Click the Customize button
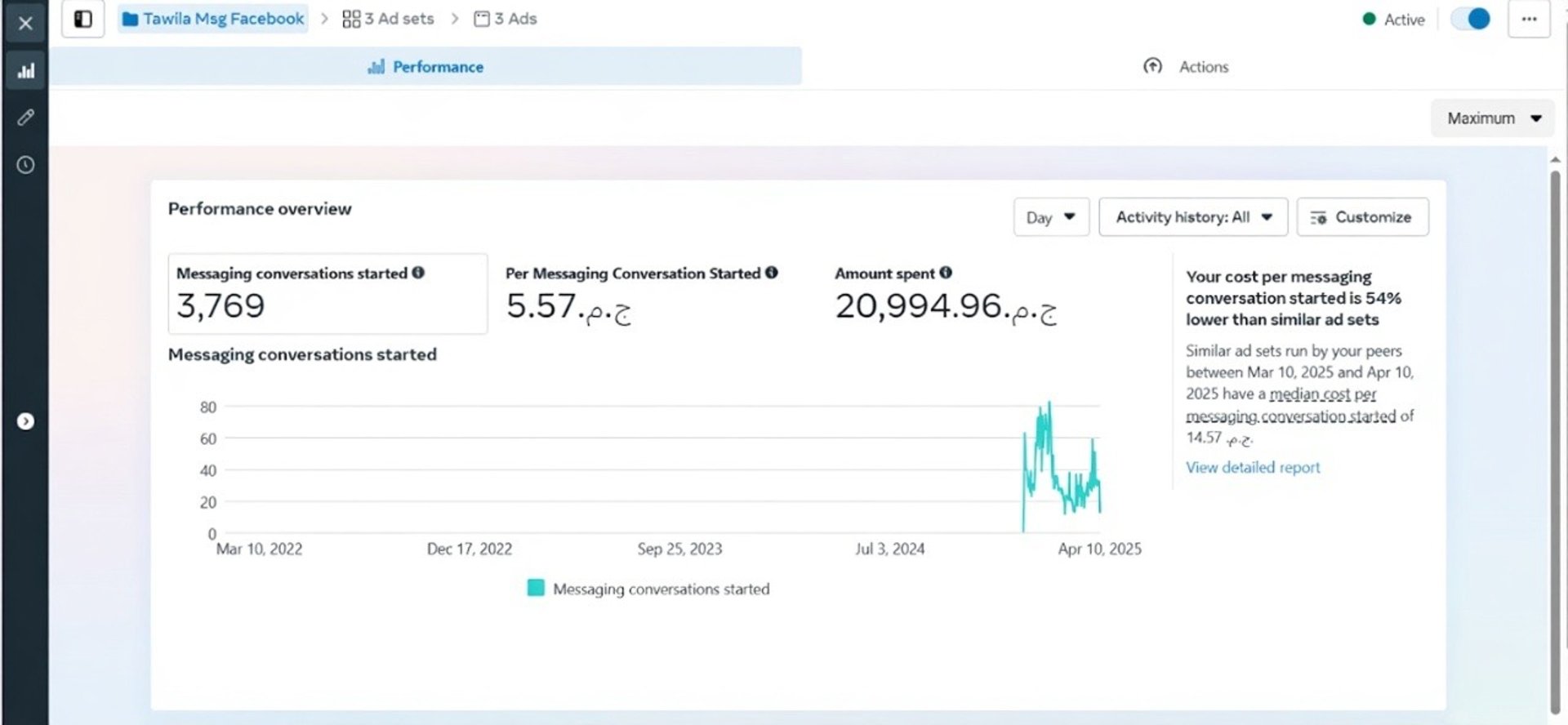This screenshot has height=725, width=1568. [x=1362, y=217]
